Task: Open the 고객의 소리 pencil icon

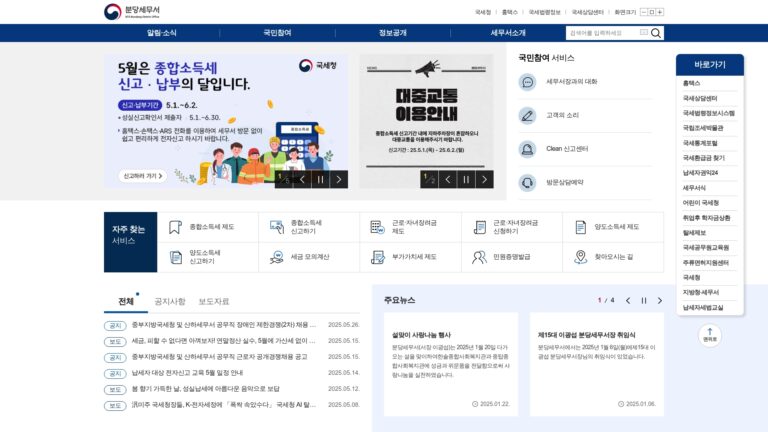Action: [x=528, y=116]
